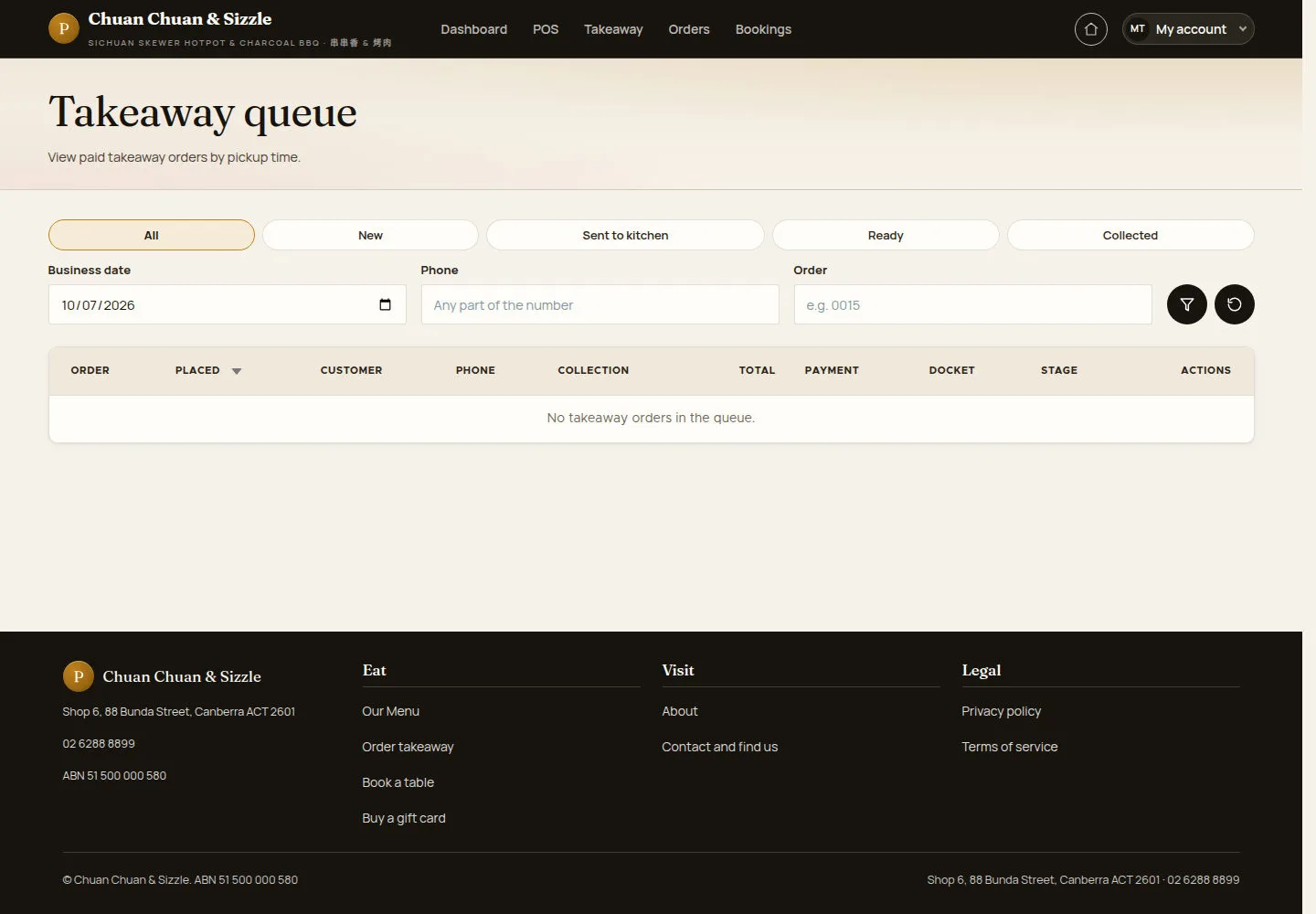Open the Privacy policy link
The height and width of the screenshot is (914, 1316).
[x=1001, y=711]
